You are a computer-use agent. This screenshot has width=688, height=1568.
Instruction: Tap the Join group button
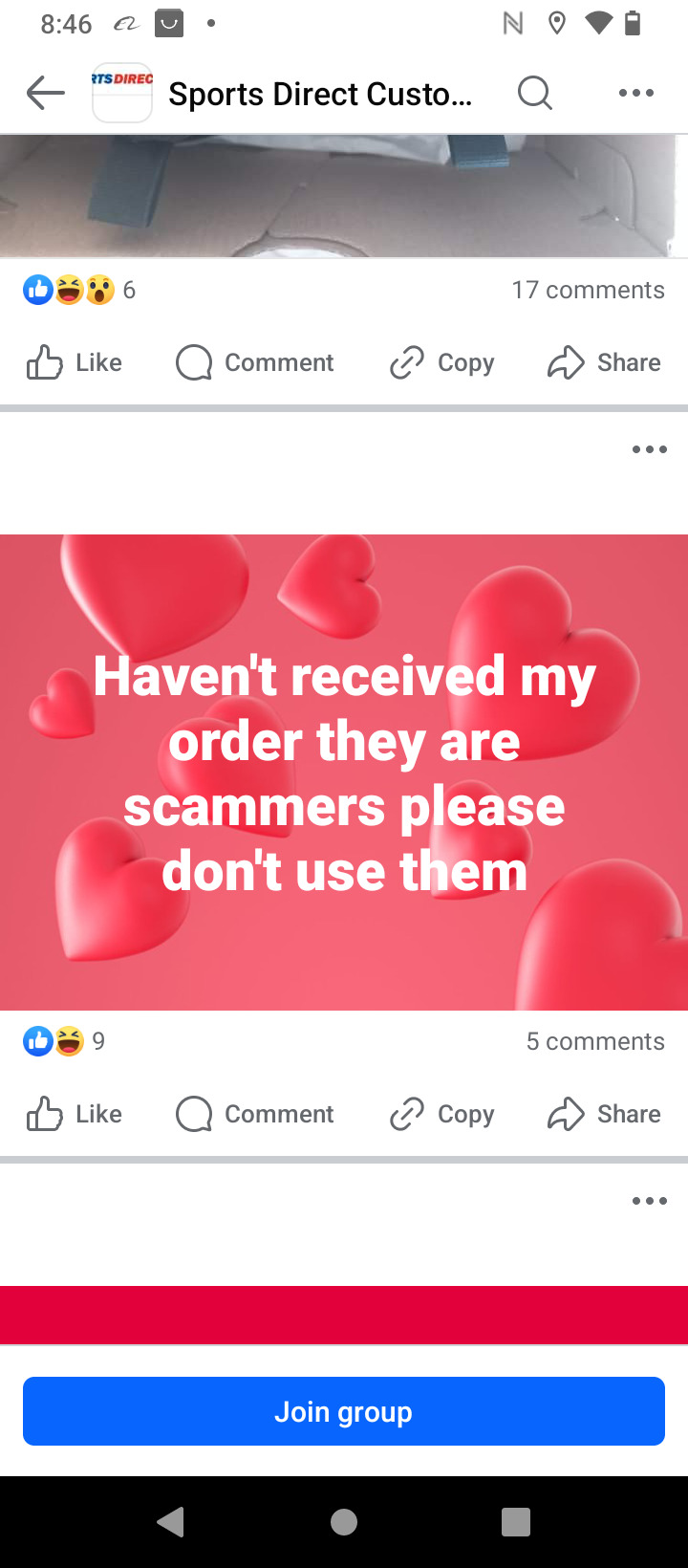tap(344, 1411)
